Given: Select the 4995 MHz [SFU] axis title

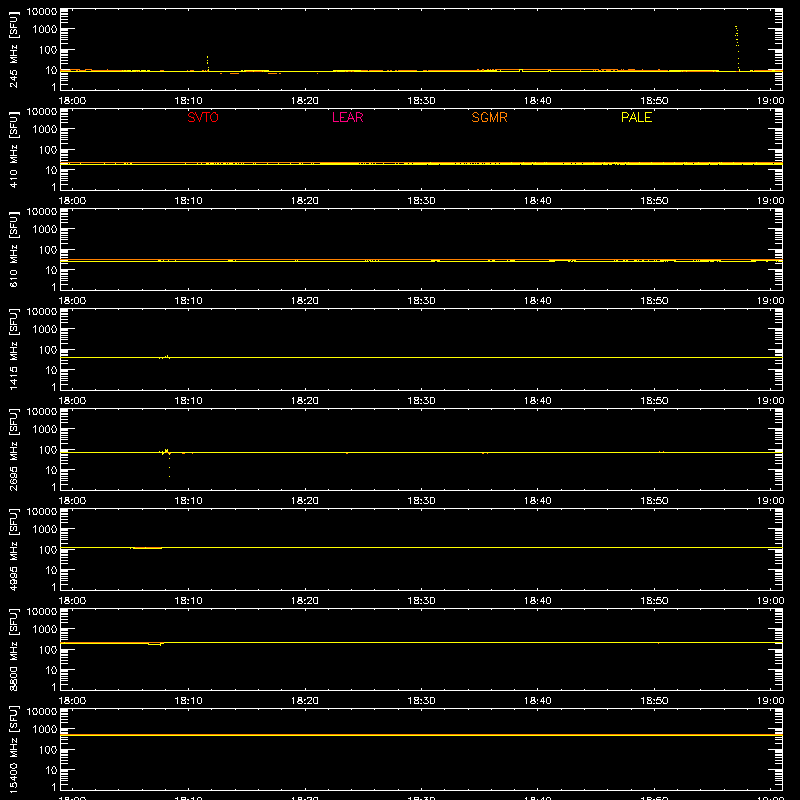Looking at the screenshot, I should [x=13, y=549].
